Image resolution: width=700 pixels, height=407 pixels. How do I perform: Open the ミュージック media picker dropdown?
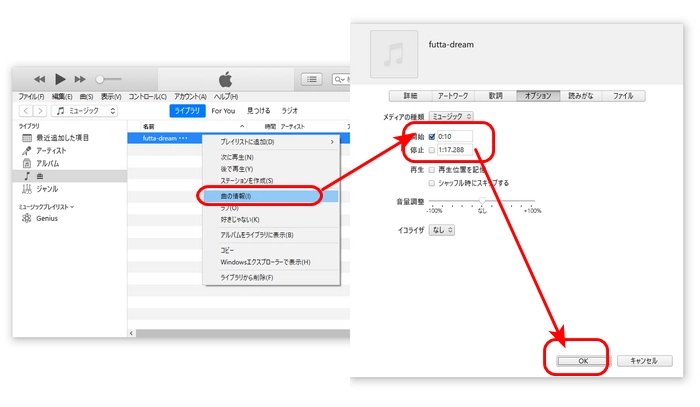coord(85,111)
